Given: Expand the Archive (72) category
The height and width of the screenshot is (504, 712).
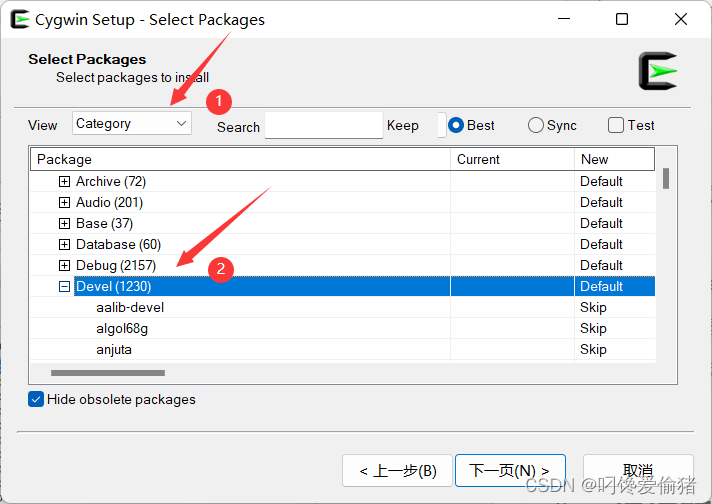Looking at the screenshot, I should tap(64, 182).
